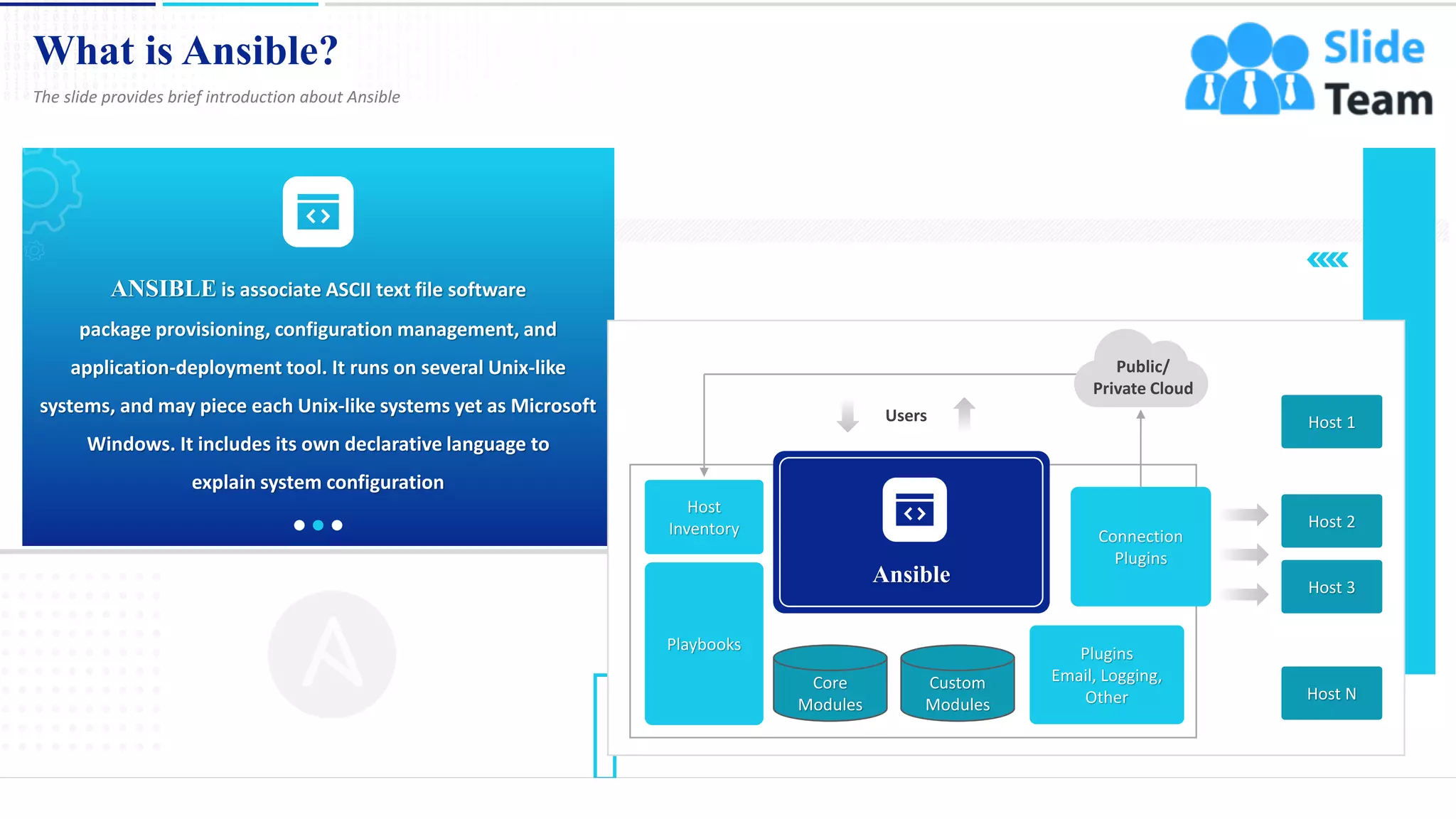This screenshot has width=1456, height=819.
Task: Click the Plugins Email, Logging, Other box
Action: point(1106,675)
